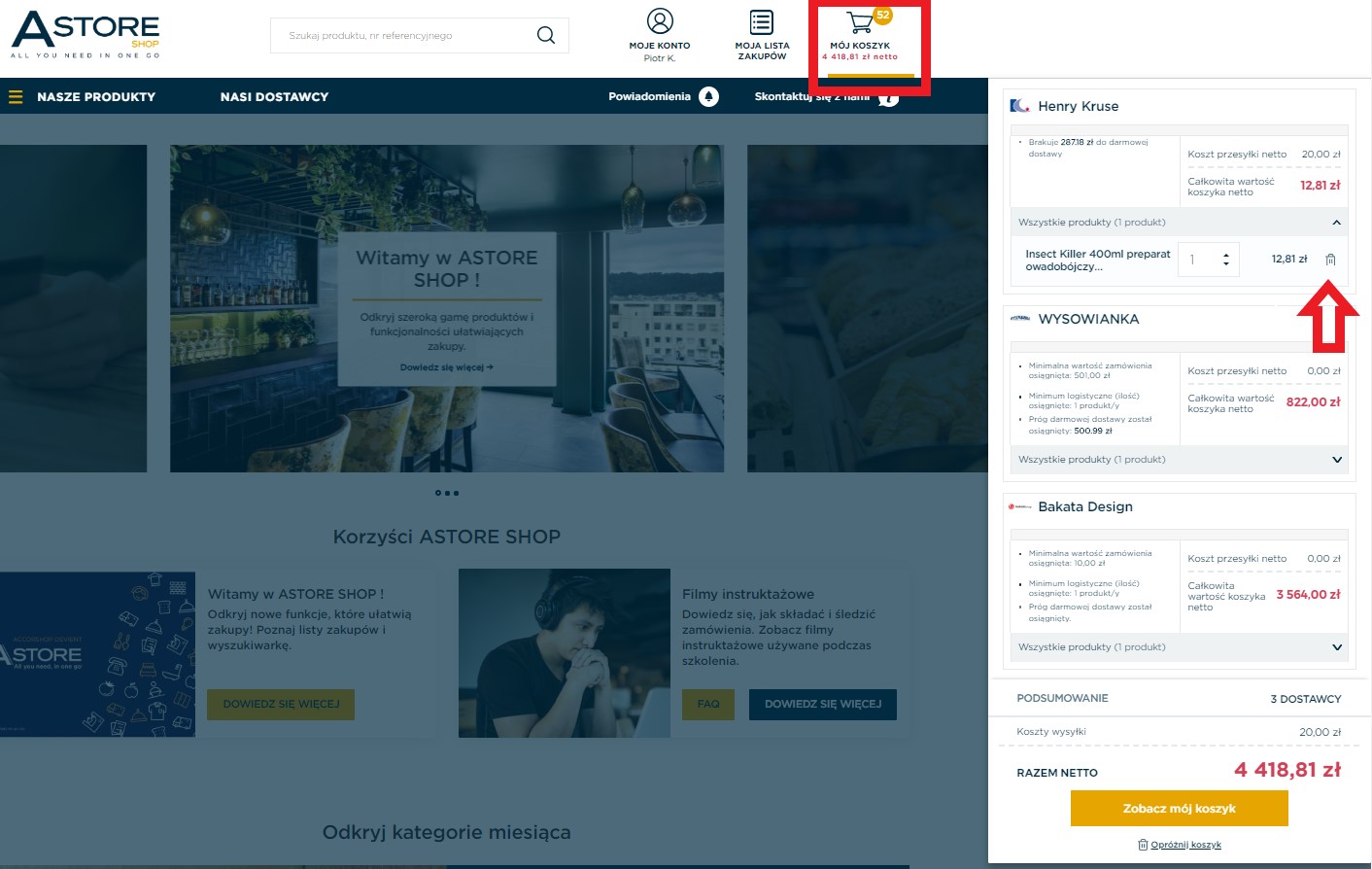Collapse Henry Kruse product list
The width and height of the screenshot is (1372, 869).
coord(1336,223)
